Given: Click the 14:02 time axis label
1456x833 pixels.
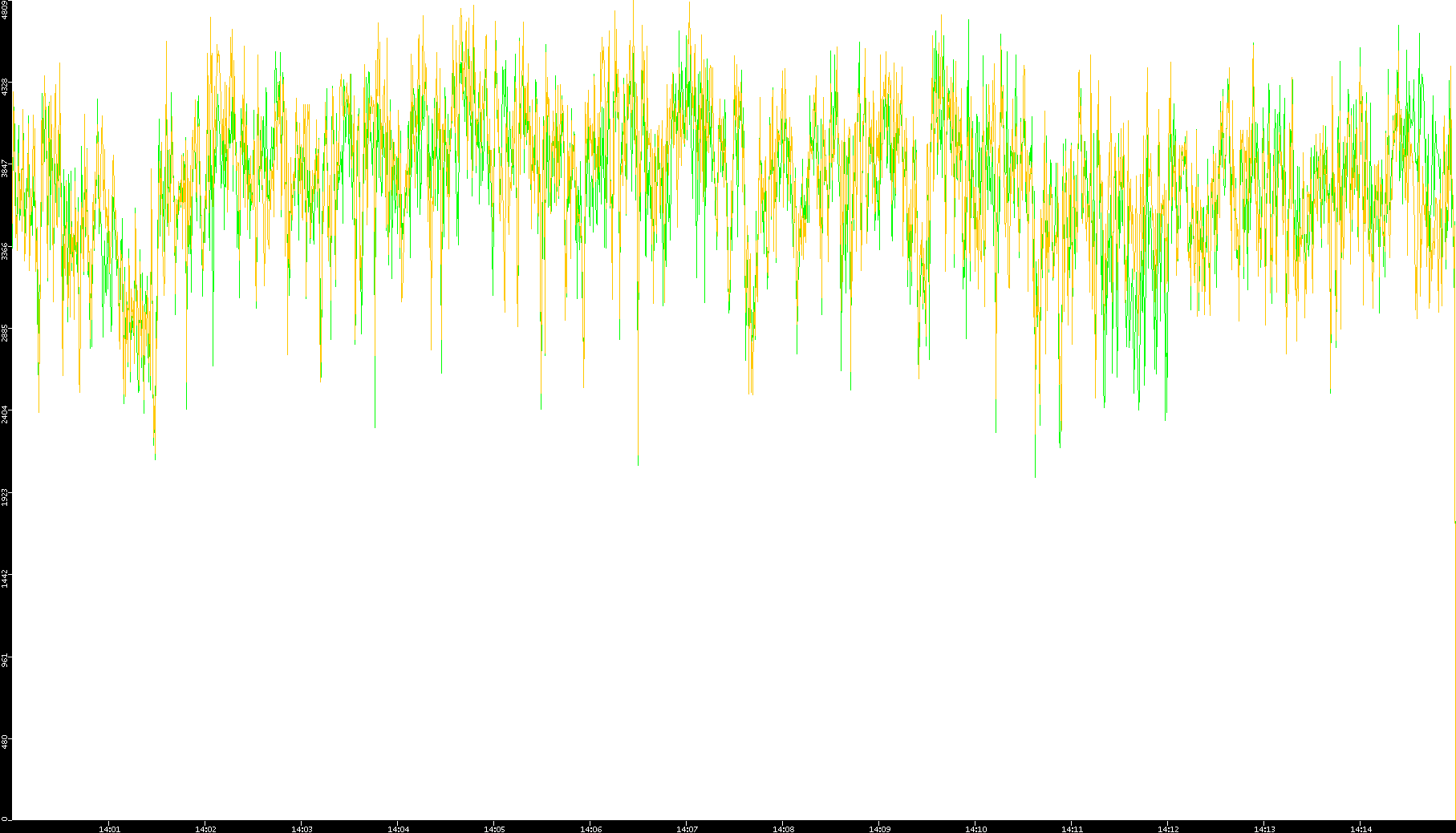Looking at the screenshot, I should [205, 829].
